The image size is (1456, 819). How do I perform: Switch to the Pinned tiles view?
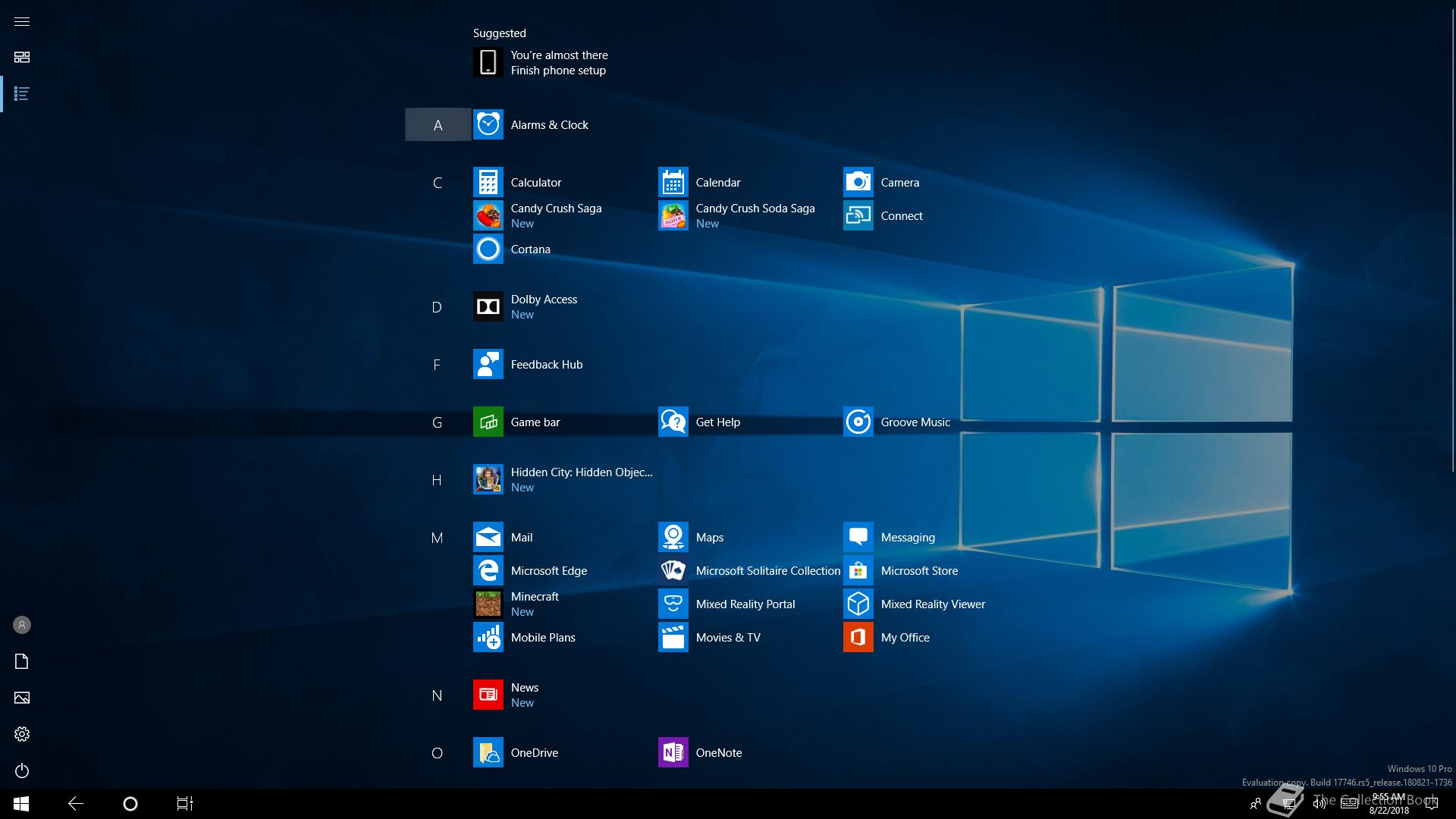pos(22,58)
